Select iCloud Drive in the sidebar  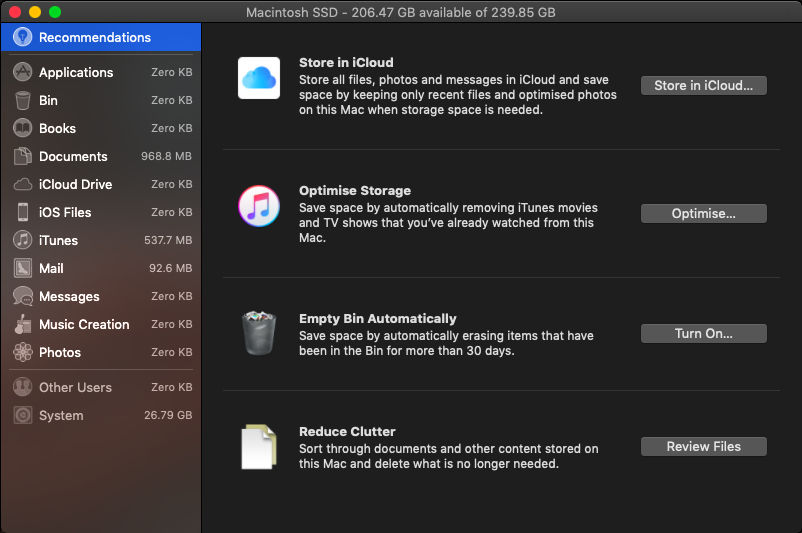[75, 184]
